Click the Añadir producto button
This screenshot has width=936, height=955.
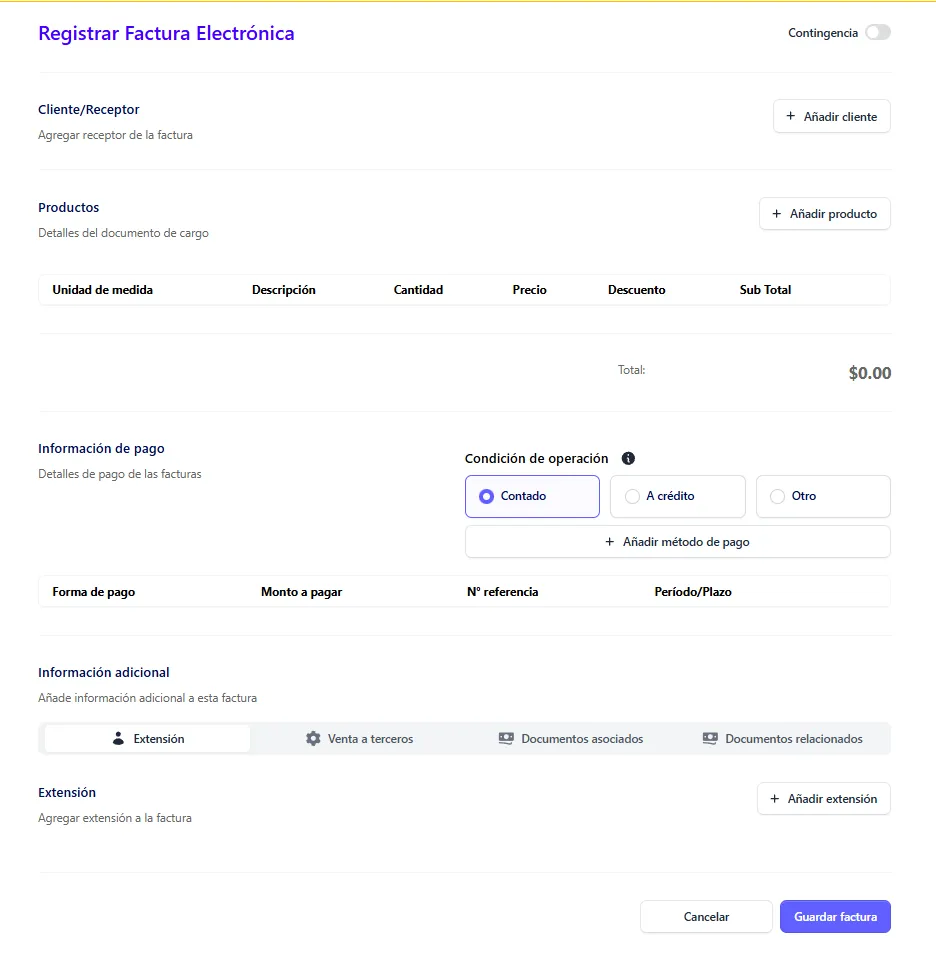(824, 214)
